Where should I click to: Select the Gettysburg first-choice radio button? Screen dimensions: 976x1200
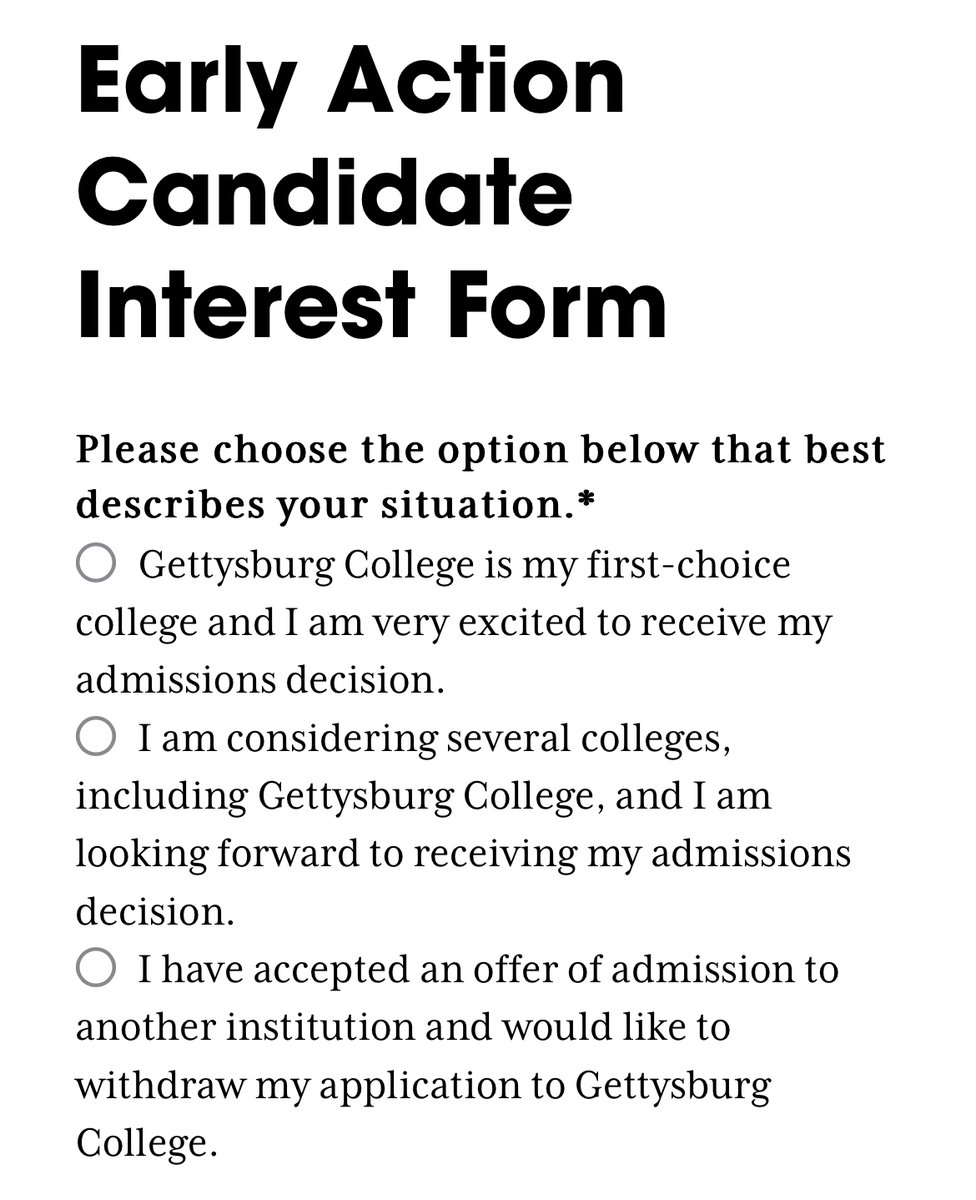coord(96,565)
